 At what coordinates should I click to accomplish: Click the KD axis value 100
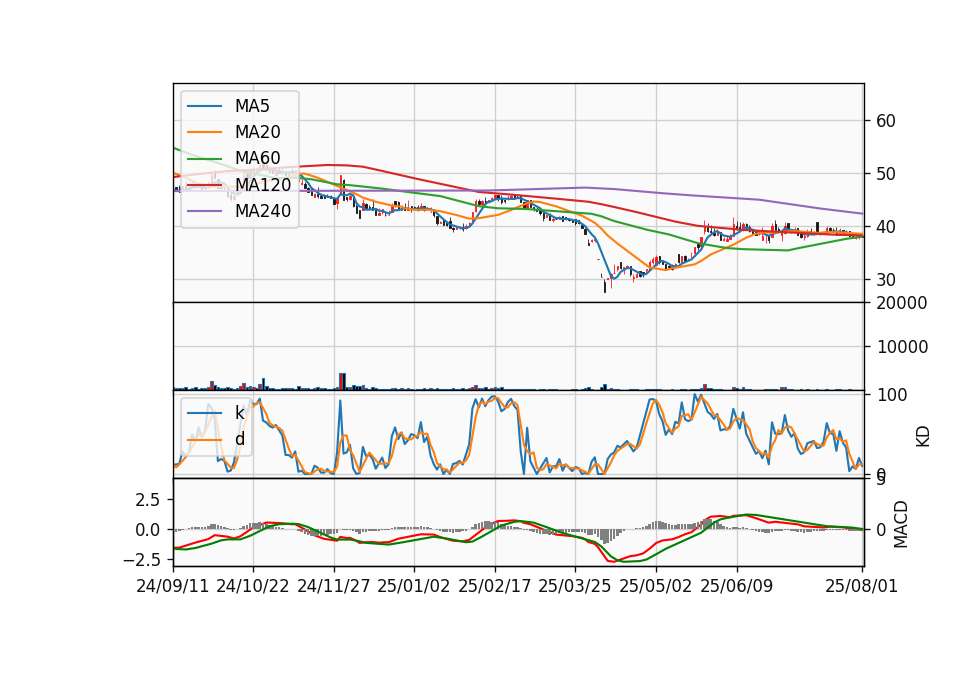coord(892,395)
